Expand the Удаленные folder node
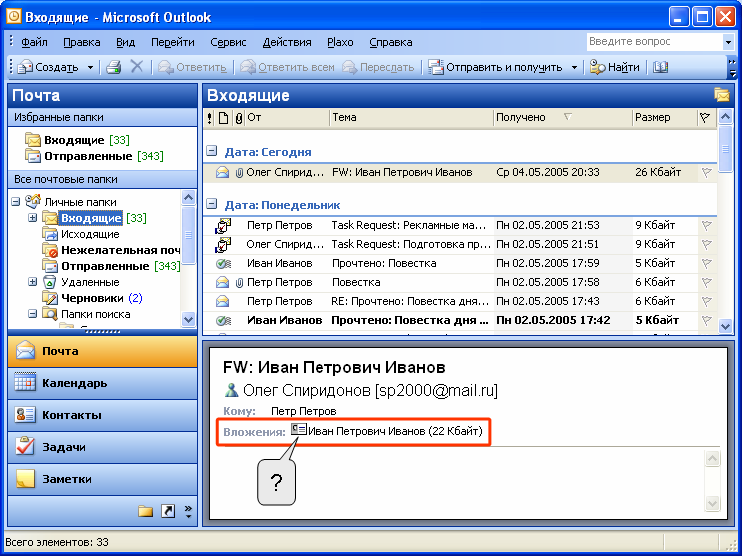This screenshot has width=742, height=556. pyautogui.click(x=32, y=282)
